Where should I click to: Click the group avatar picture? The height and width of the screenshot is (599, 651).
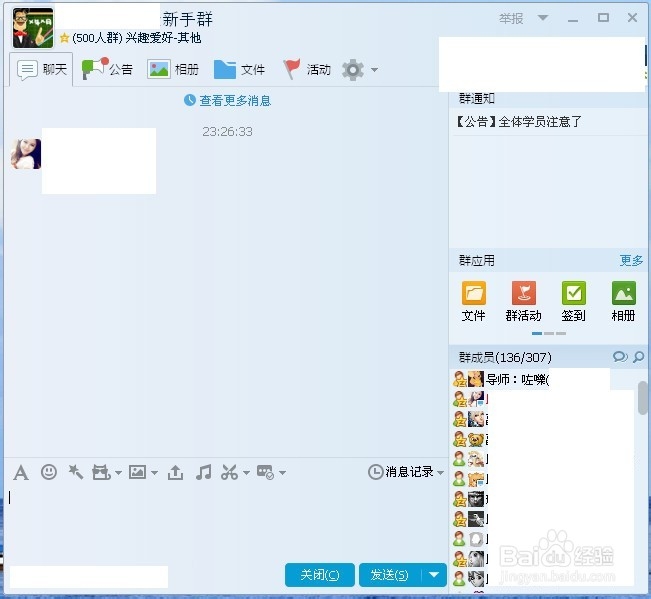[33, 27]
